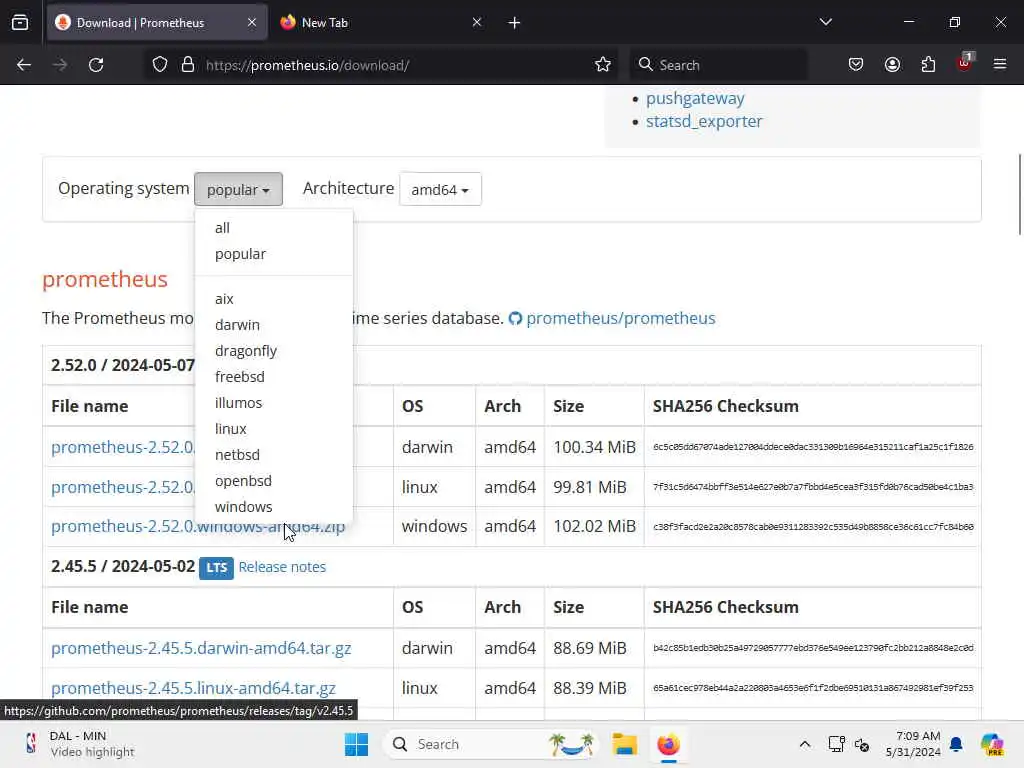The height and width of the screenshot is (768, 1024).
Task: Open Copilot preview icon in taskbar
Action: tap(992, 744)
